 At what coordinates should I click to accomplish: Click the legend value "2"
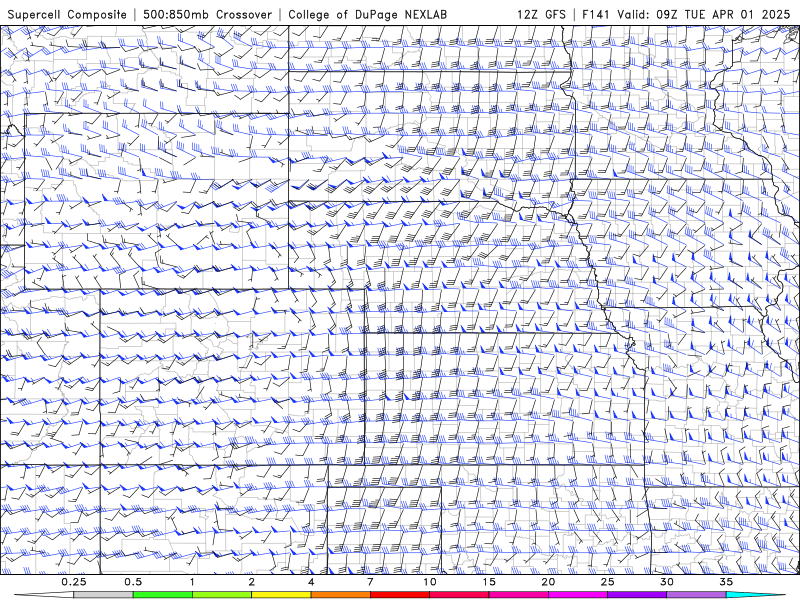tap(252, 582)
